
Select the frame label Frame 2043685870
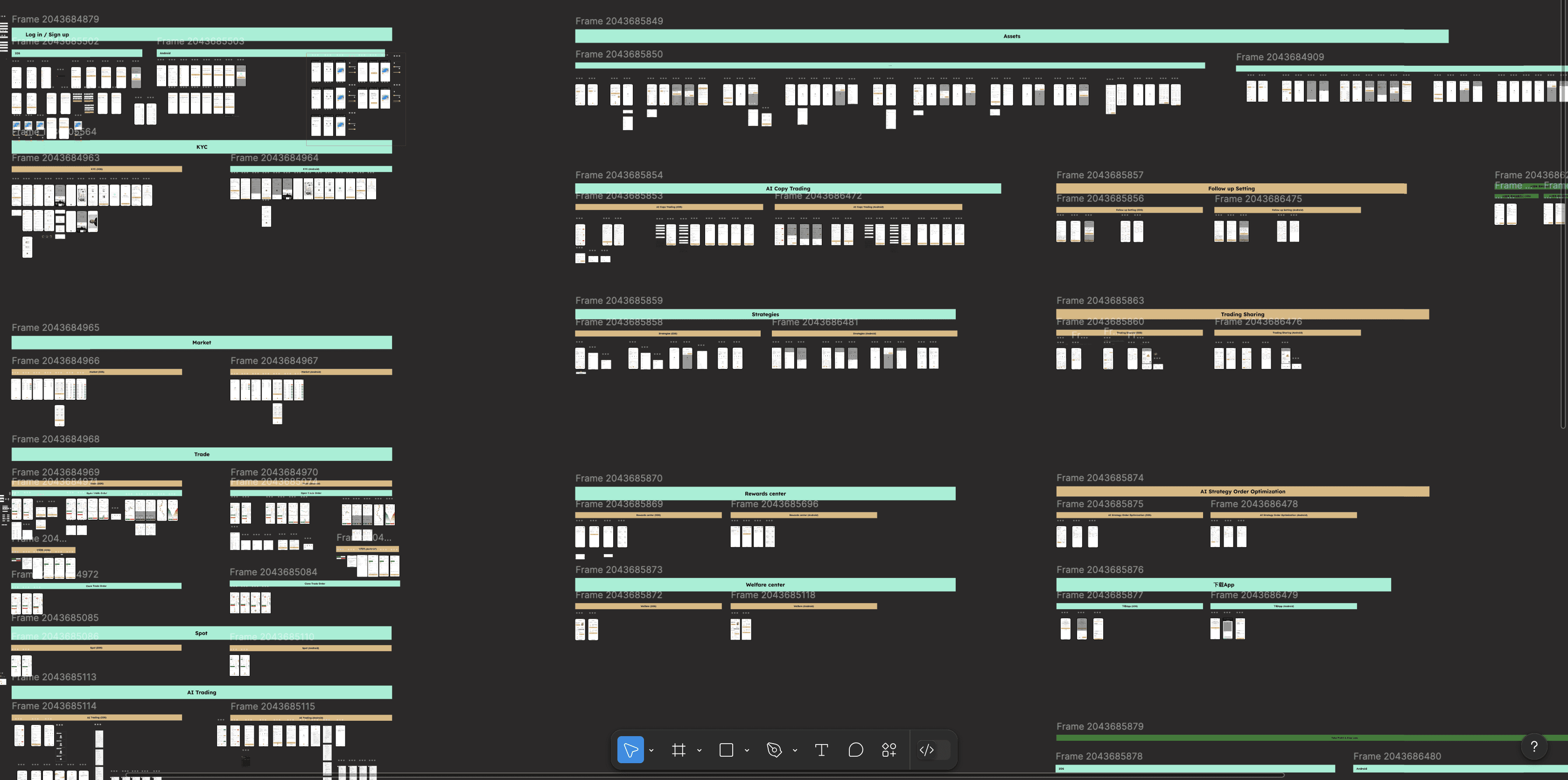618,478
